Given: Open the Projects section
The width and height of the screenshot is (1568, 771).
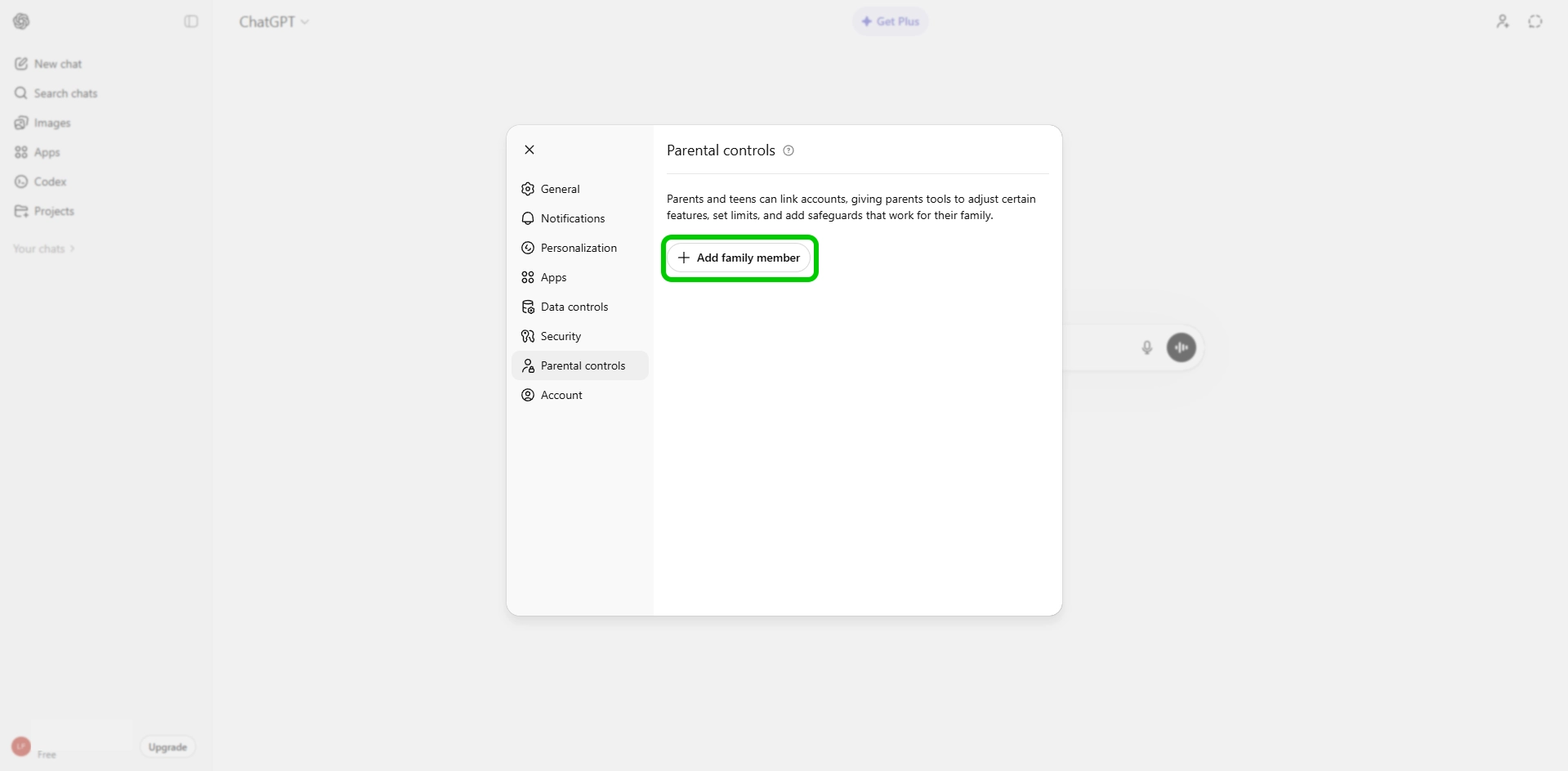Looking at the screenshot, I should click(x=54, y=211).
